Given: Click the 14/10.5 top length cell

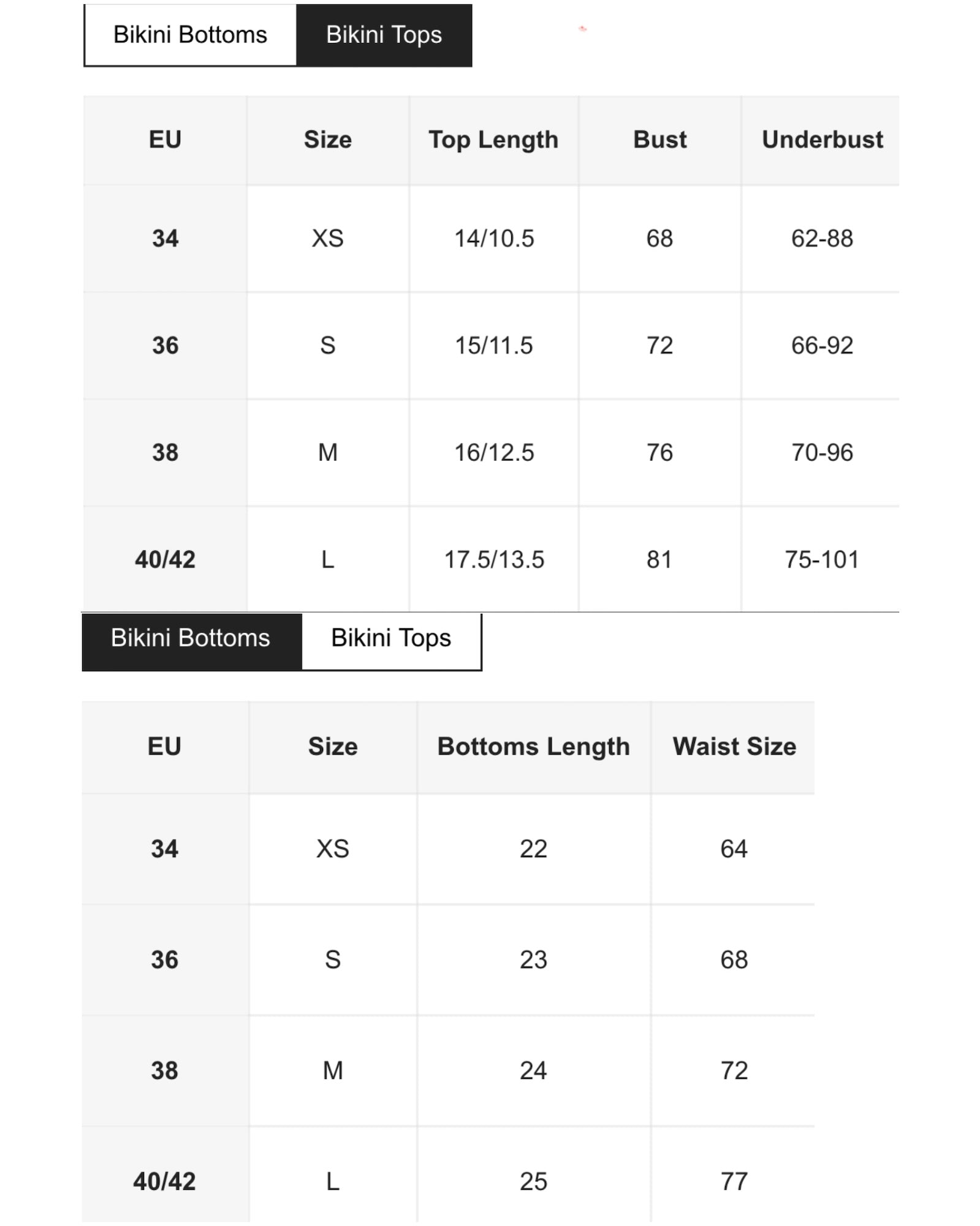Looking at the screenshot, I should [x=494, y=238].
